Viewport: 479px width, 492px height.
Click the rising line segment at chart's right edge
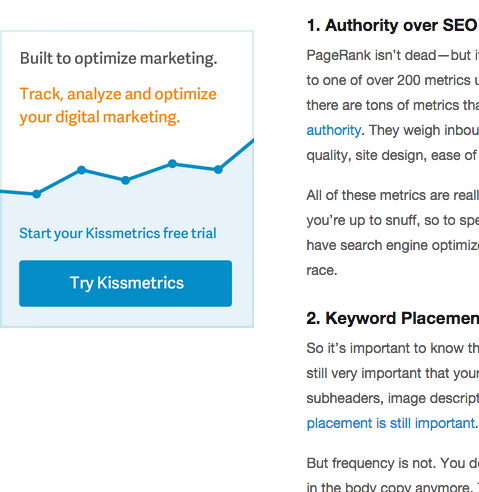tap(237, 155)
